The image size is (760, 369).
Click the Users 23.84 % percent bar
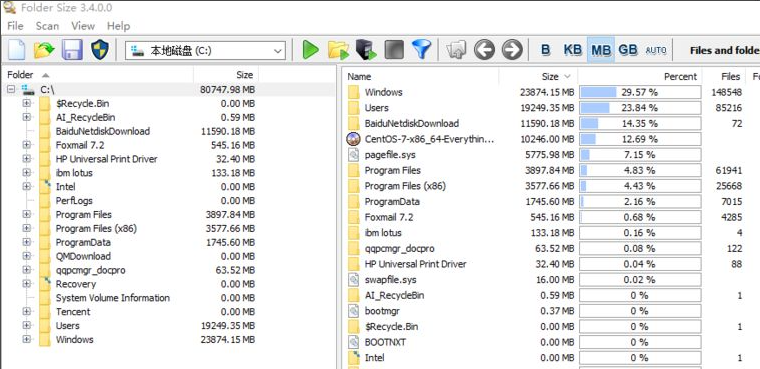[640, 108]
